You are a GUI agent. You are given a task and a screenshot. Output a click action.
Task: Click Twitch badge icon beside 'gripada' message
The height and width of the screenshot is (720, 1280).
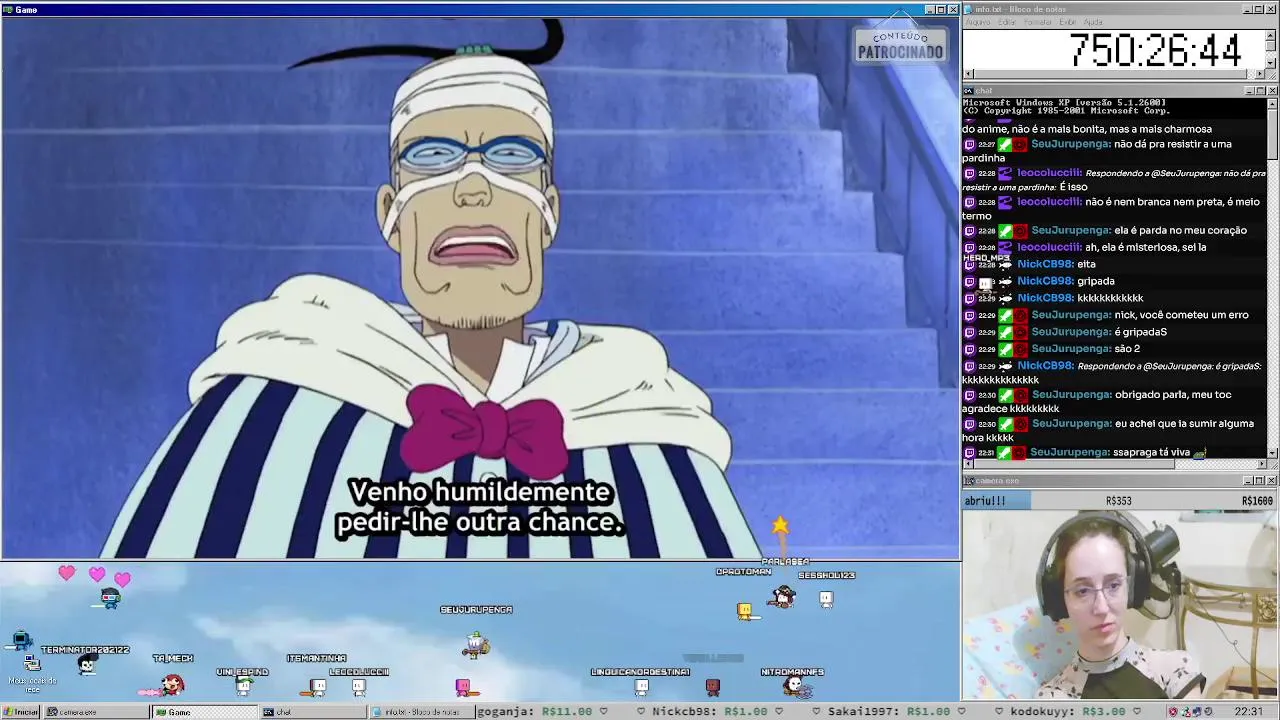point(969,282)
